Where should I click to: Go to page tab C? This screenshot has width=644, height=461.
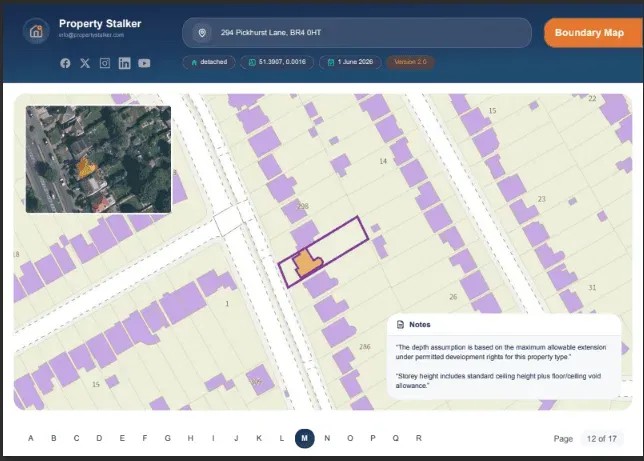76,438
